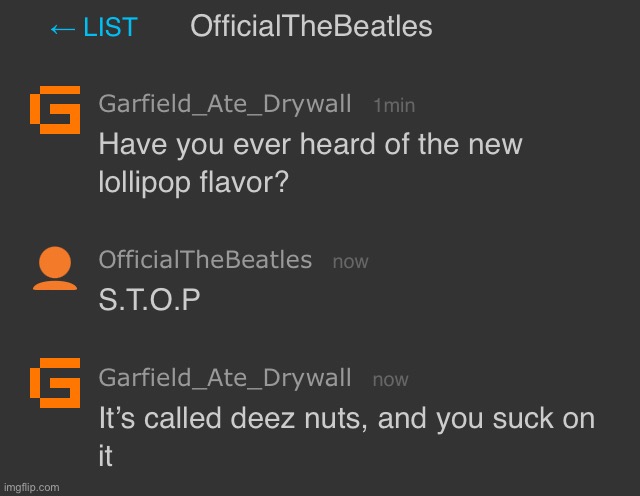Click the now timestamp beside OfficialTheBeatles username
Screen dimensions: 640x496
click(x=350, y=262)
